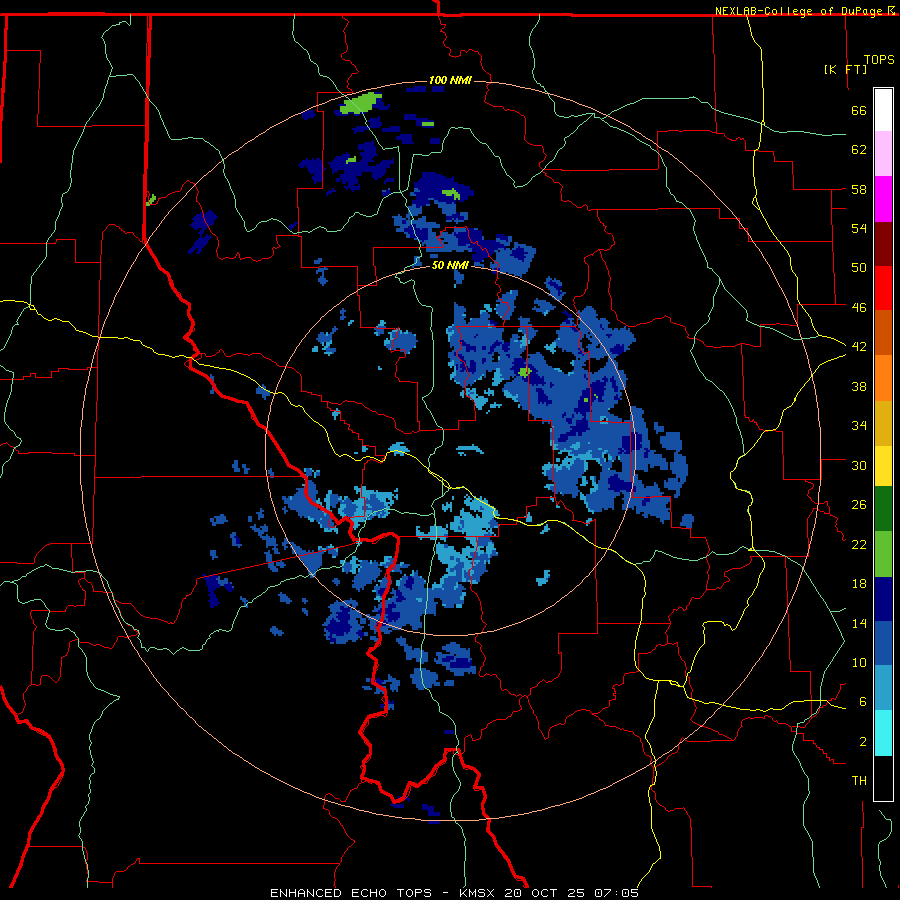Click legend value 14
900x900 pixels.
859,623
